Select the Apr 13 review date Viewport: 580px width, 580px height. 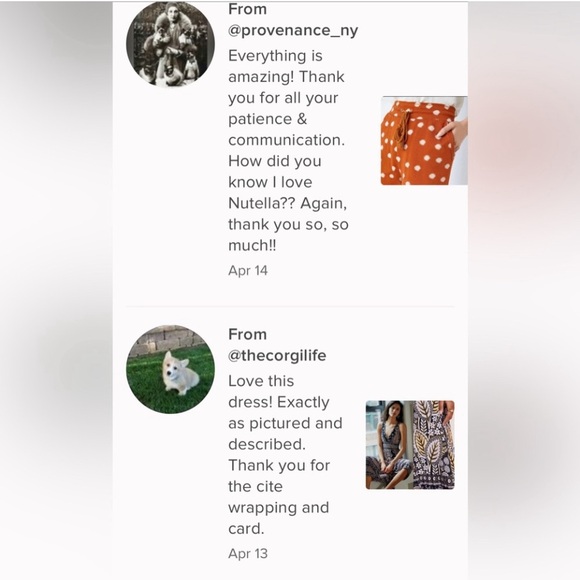coord(248,553)
